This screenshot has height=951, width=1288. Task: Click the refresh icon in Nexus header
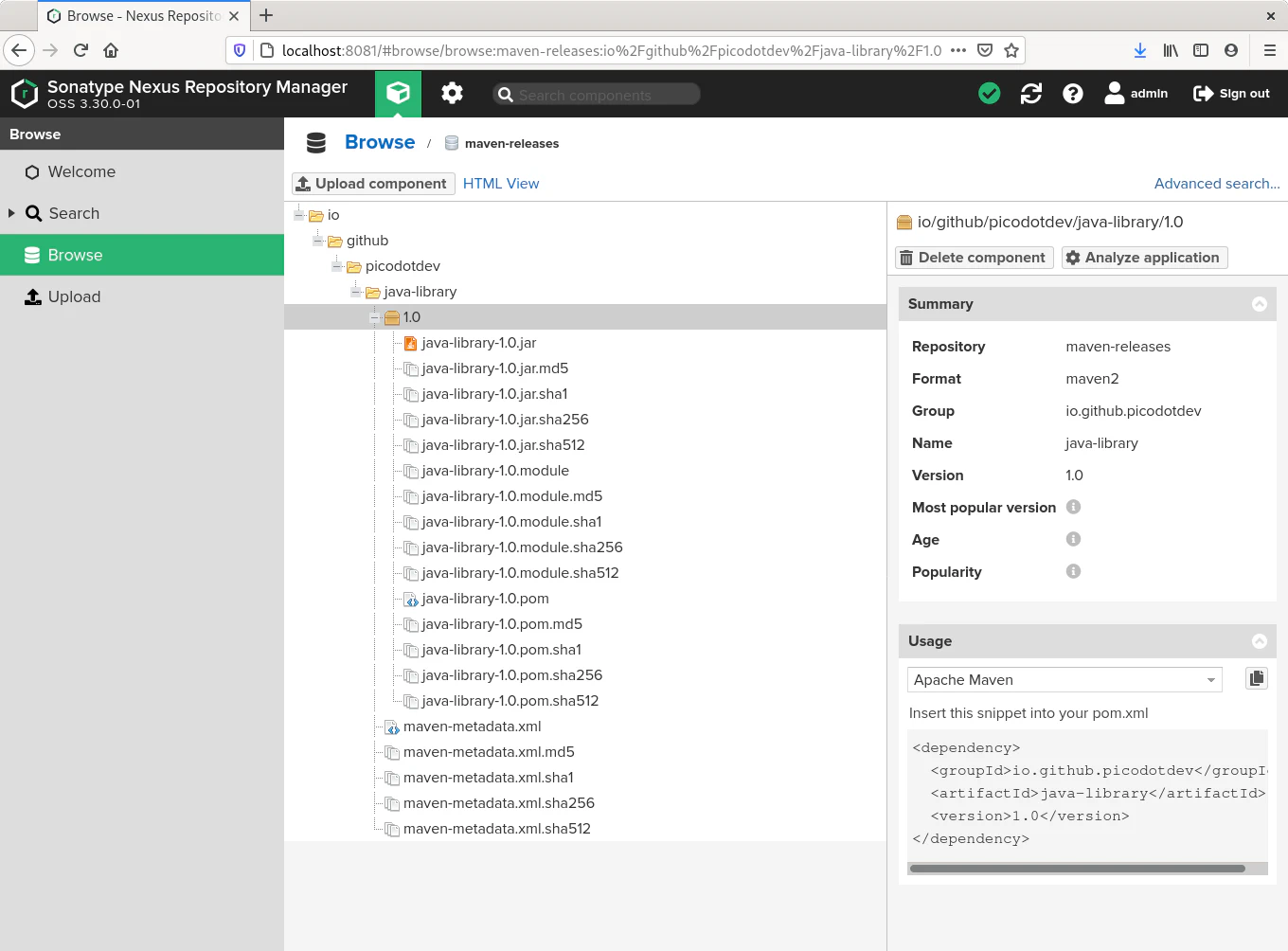click(x=1030, y=93)
